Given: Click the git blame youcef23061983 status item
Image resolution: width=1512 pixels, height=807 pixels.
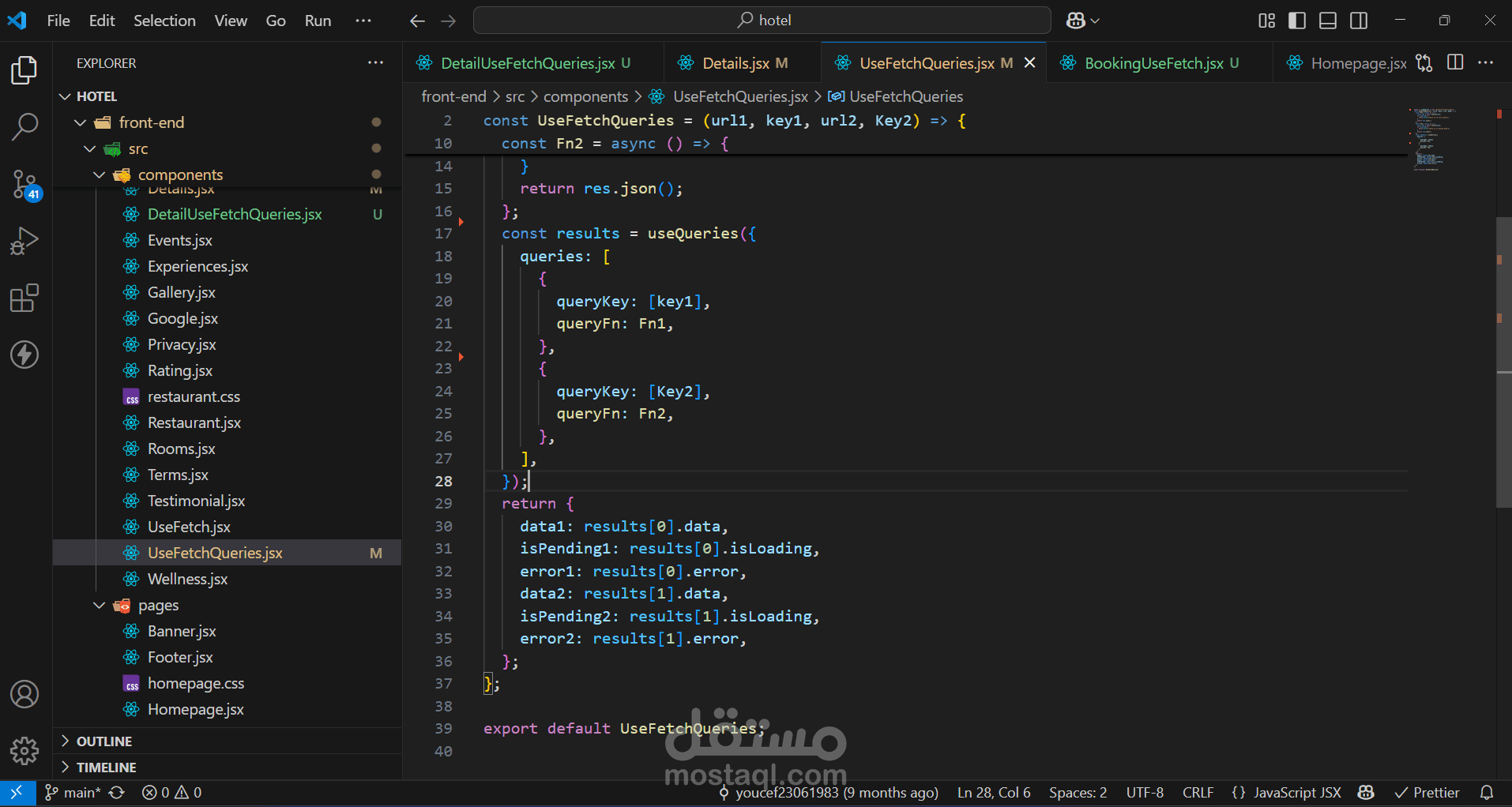Looking at the screenshot, I should click(x=828, y=793).
